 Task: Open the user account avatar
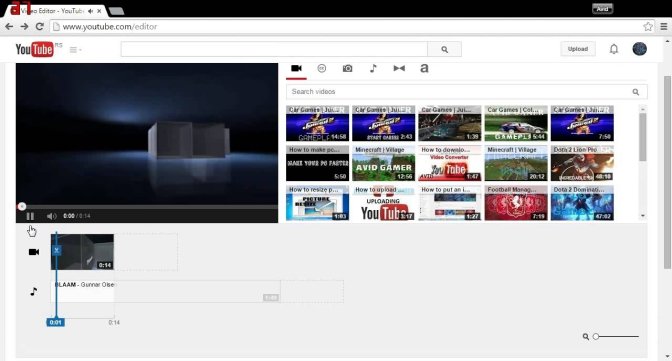(639, 48)
